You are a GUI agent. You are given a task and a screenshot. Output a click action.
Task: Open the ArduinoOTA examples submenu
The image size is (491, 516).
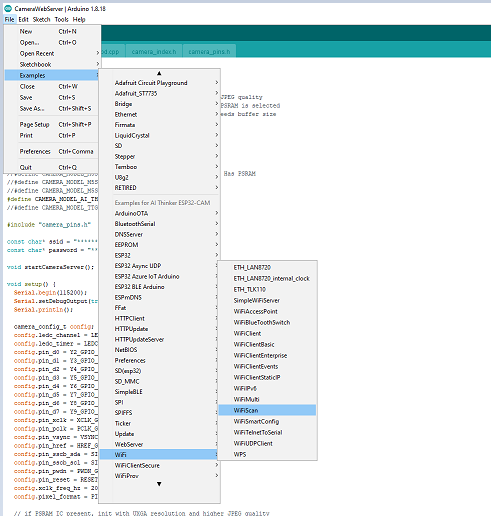tap(160, 213)
